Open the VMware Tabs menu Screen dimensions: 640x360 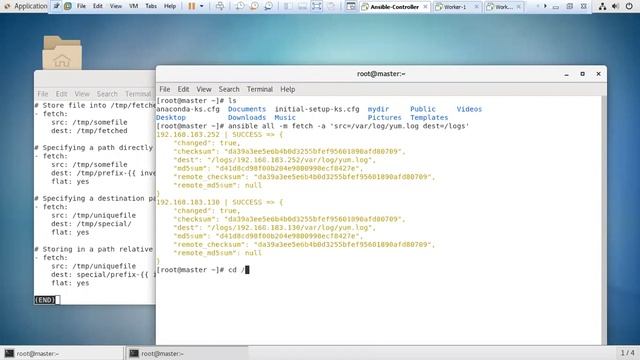[x=151, y=6]
